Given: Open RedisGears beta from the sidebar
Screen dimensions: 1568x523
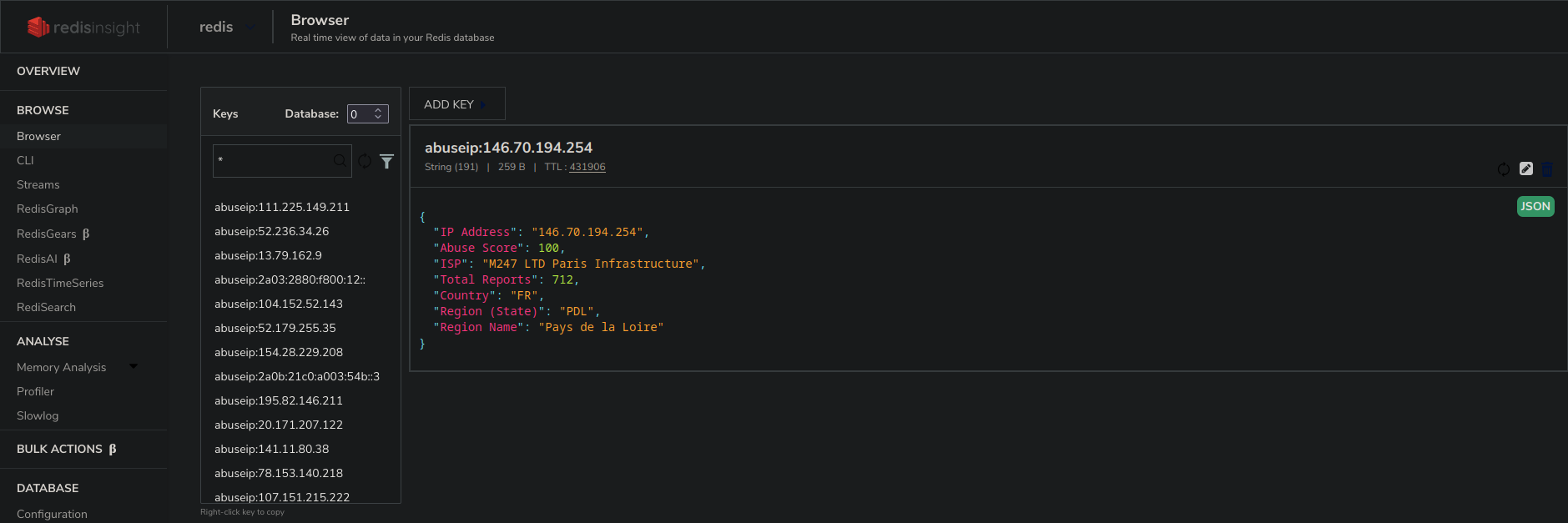Looking at the screenshot, I should click(x=53, y=234).
